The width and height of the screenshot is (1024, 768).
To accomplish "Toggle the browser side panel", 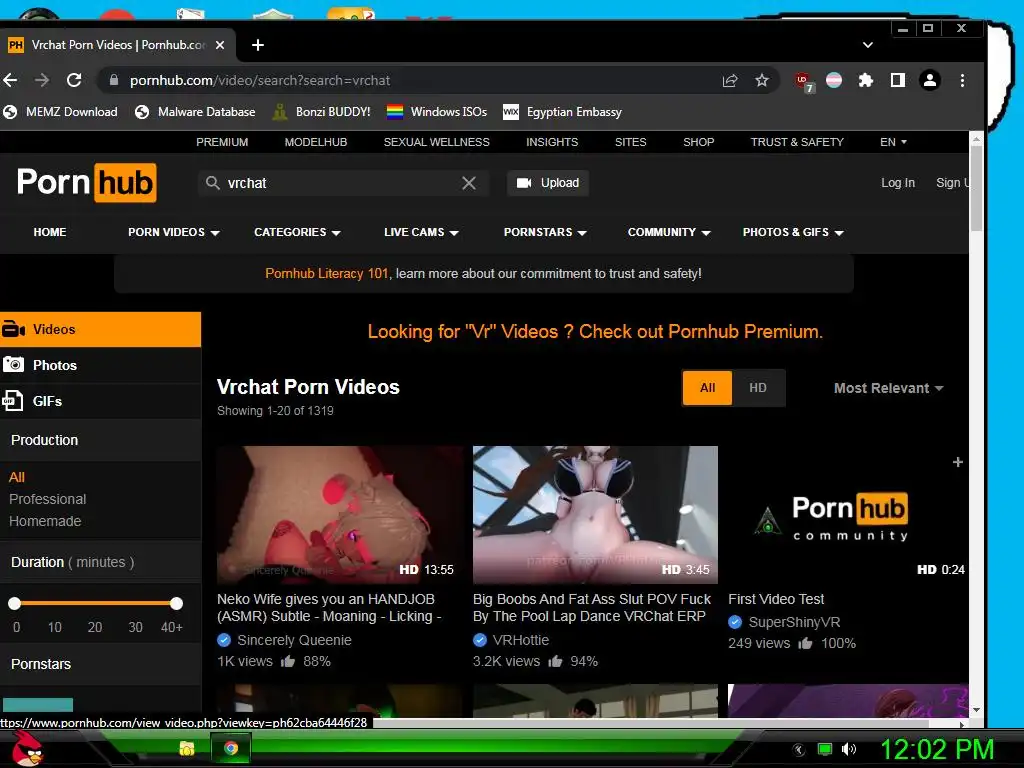I will [x=898, y=80].
